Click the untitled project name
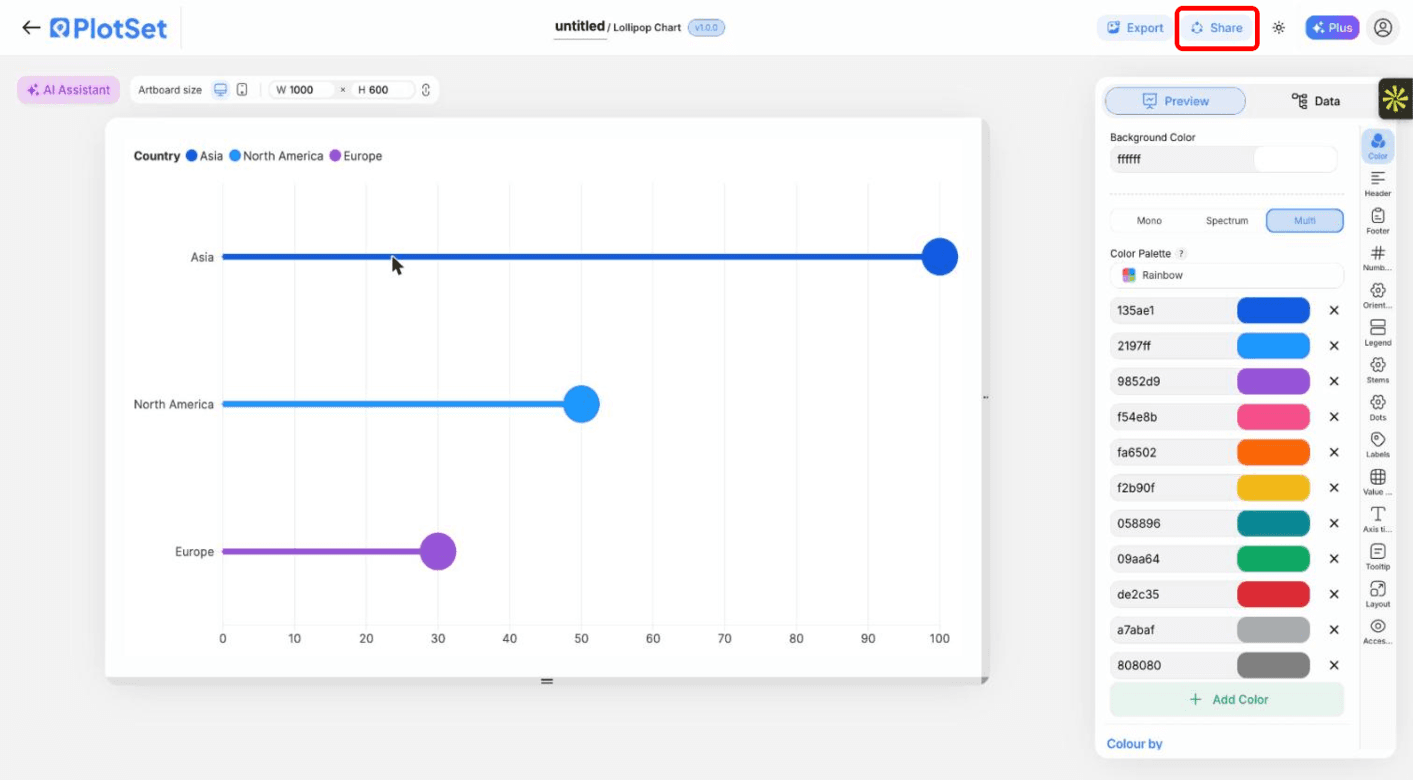This screenshot has width=1413, height=780. coord(580,27)
